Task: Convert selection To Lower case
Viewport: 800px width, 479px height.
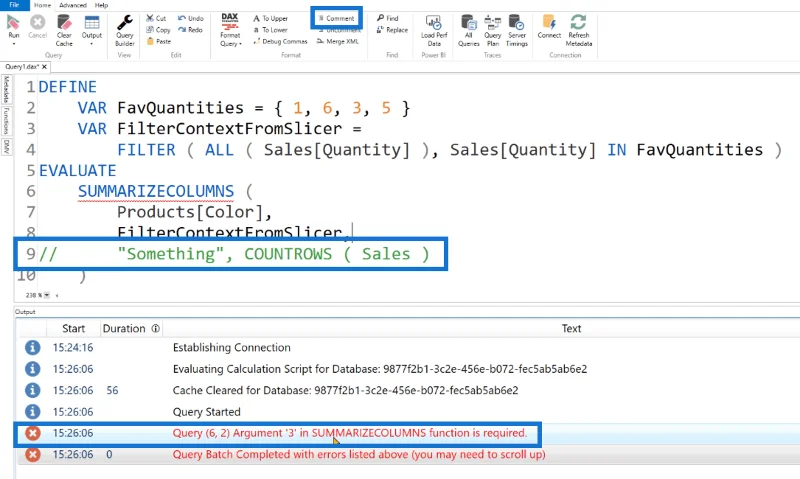Action: coord(270,30)
